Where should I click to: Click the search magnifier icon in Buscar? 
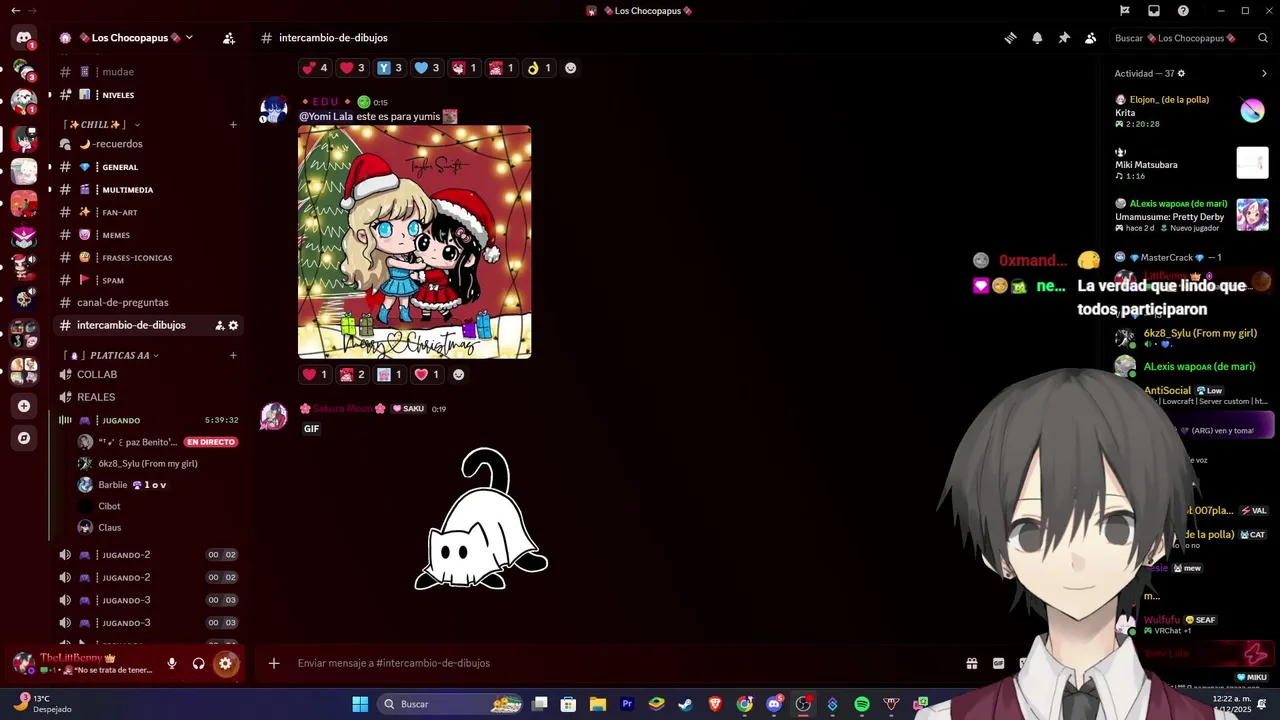[x=1264, y=38]
